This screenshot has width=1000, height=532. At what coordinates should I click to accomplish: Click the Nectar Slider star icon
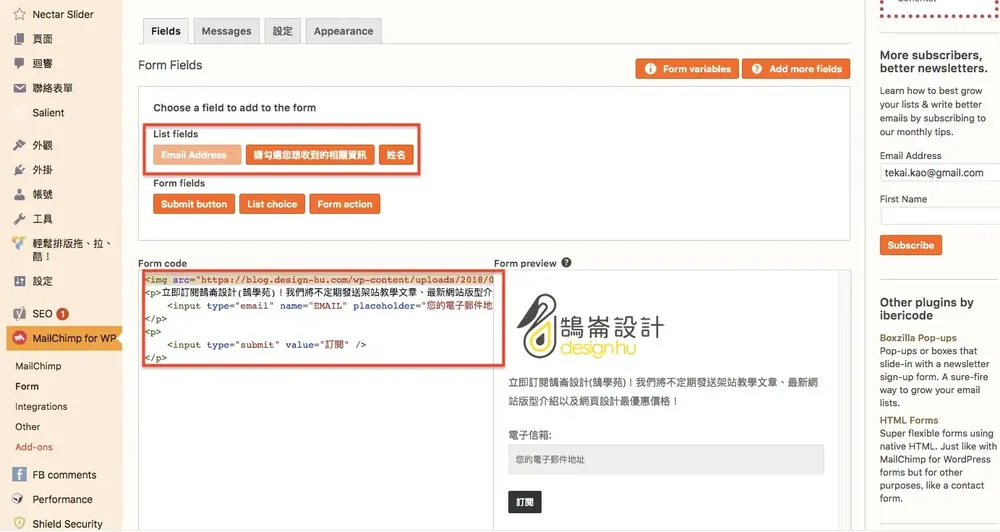click(x=19, y=14)
